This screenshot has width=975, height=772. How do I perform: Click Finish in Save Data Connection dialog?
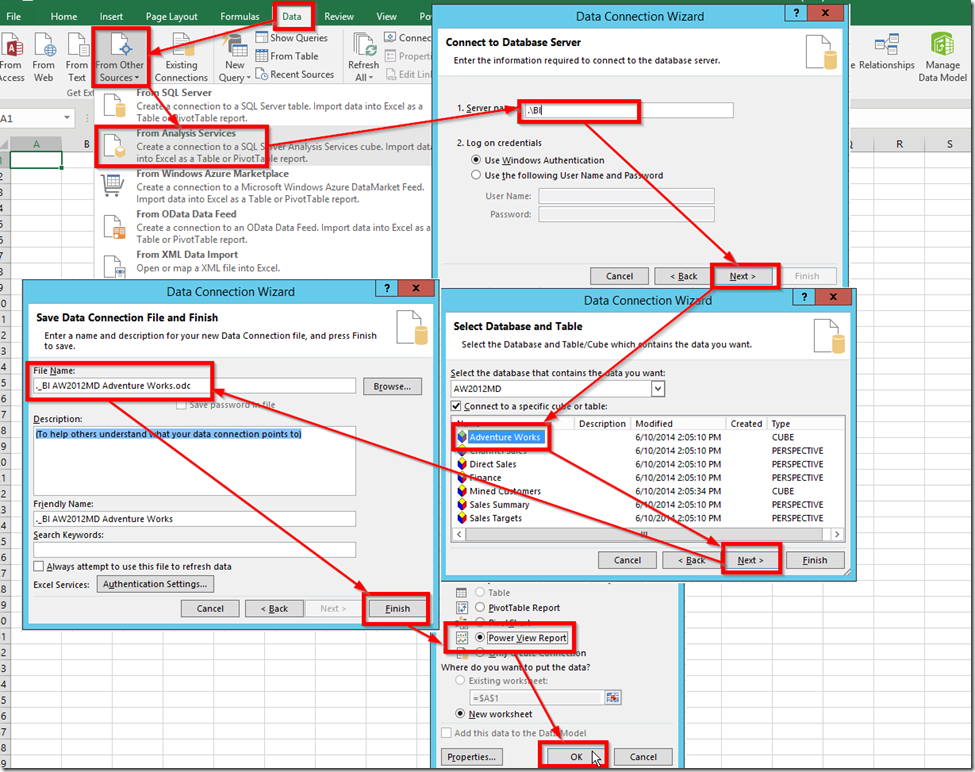click(397, 609)
